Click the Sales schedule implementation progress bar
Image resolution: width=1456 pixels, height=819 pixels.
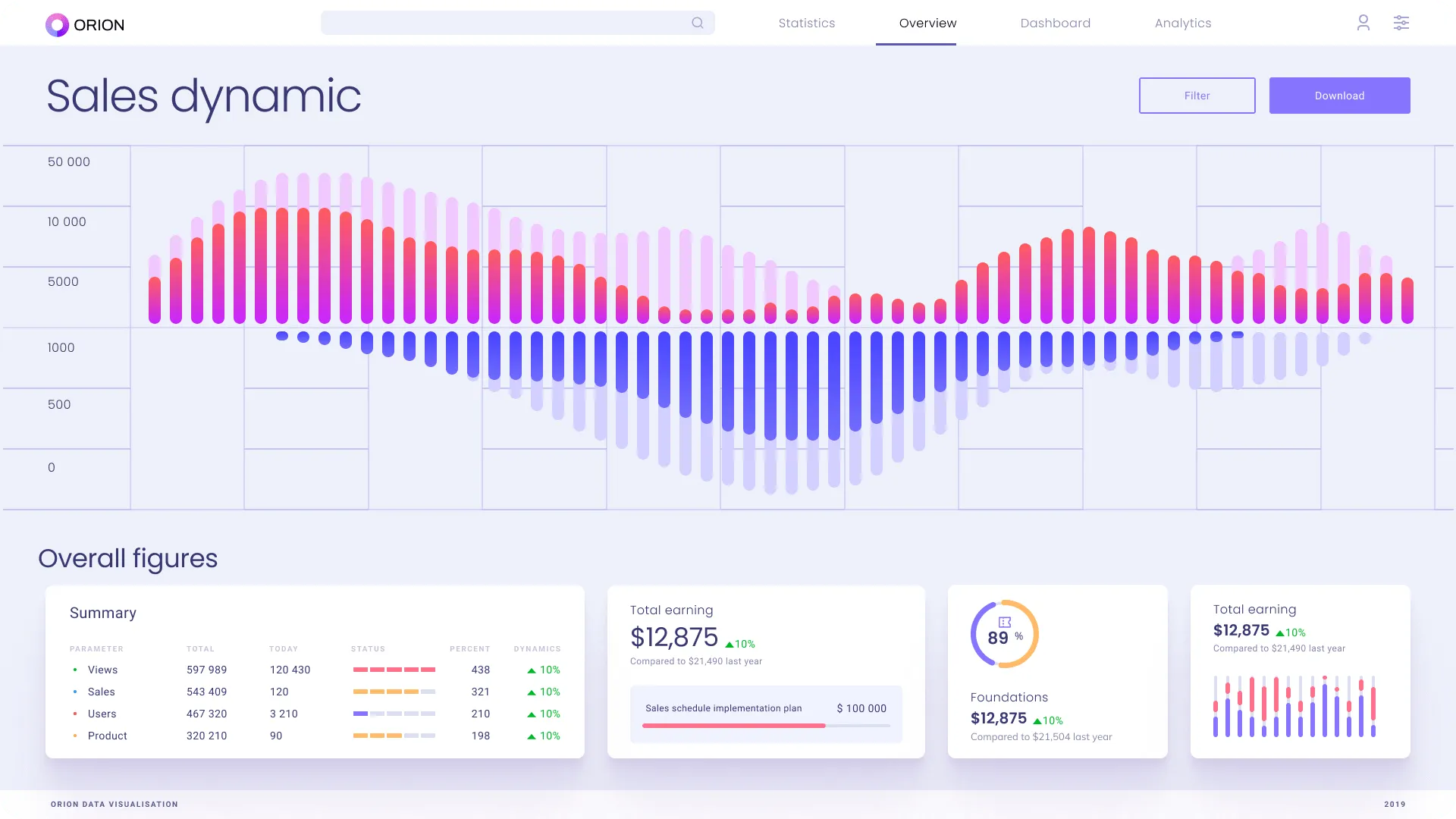[x=766, y=726]
